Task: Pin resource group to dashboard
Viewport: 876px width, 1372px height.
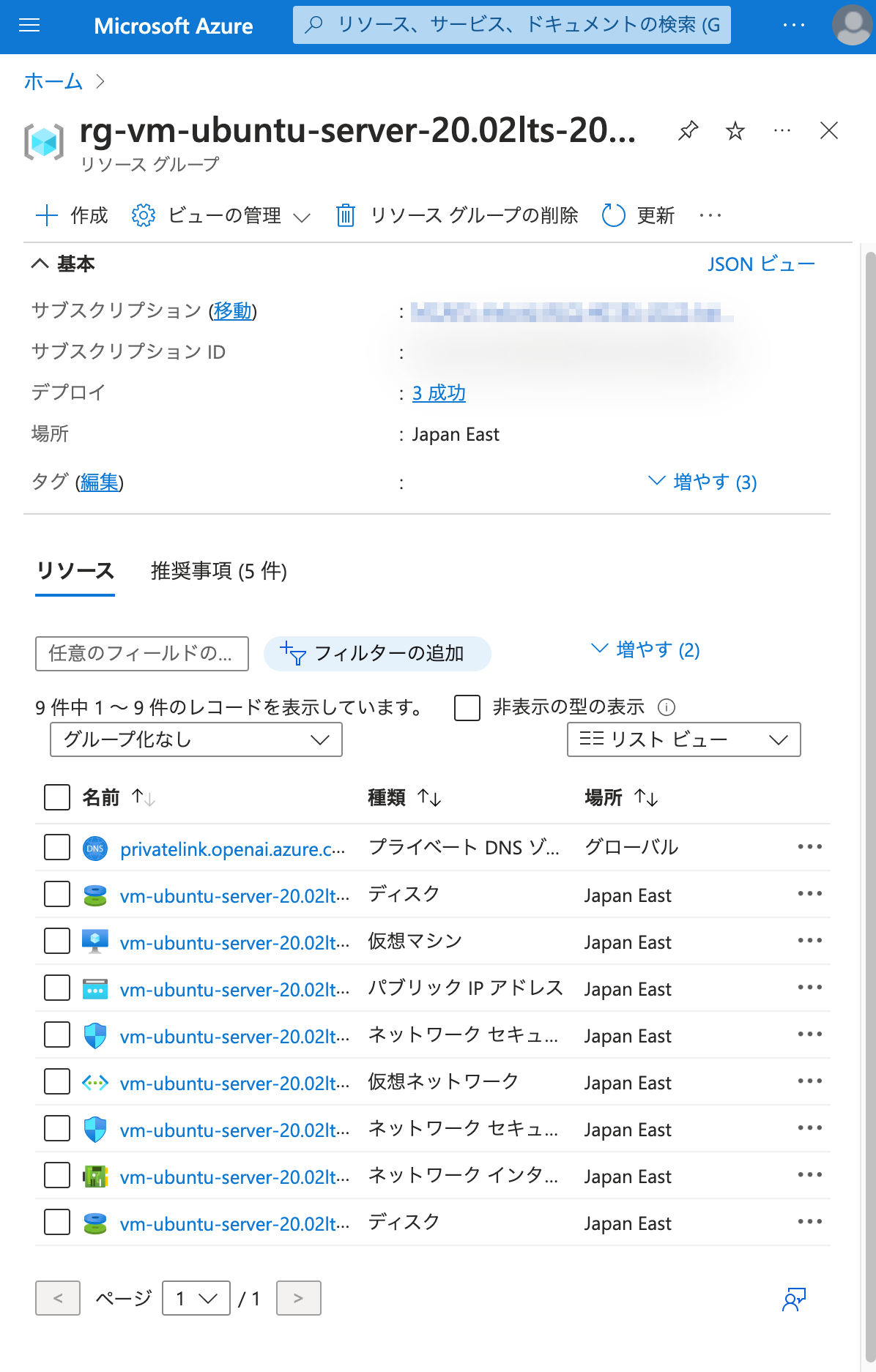Action: pyautogui.click(x=688, y=131)
